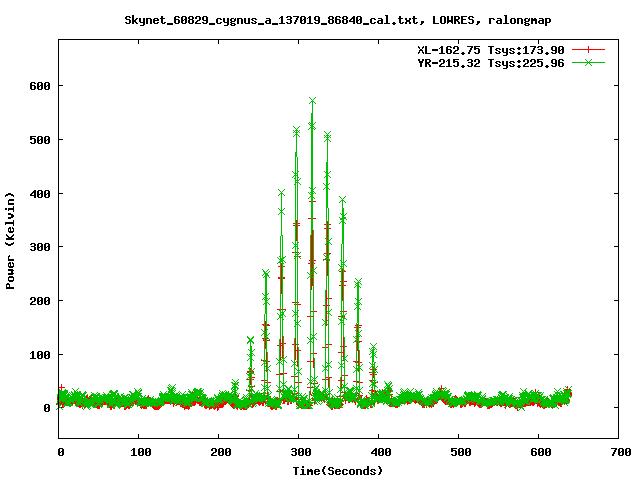The width and height of the screenshot is (640, 480).
Task: Select the YR-215.32 Tsys:225.96 legend entry
Action: (x=491, y=63)
